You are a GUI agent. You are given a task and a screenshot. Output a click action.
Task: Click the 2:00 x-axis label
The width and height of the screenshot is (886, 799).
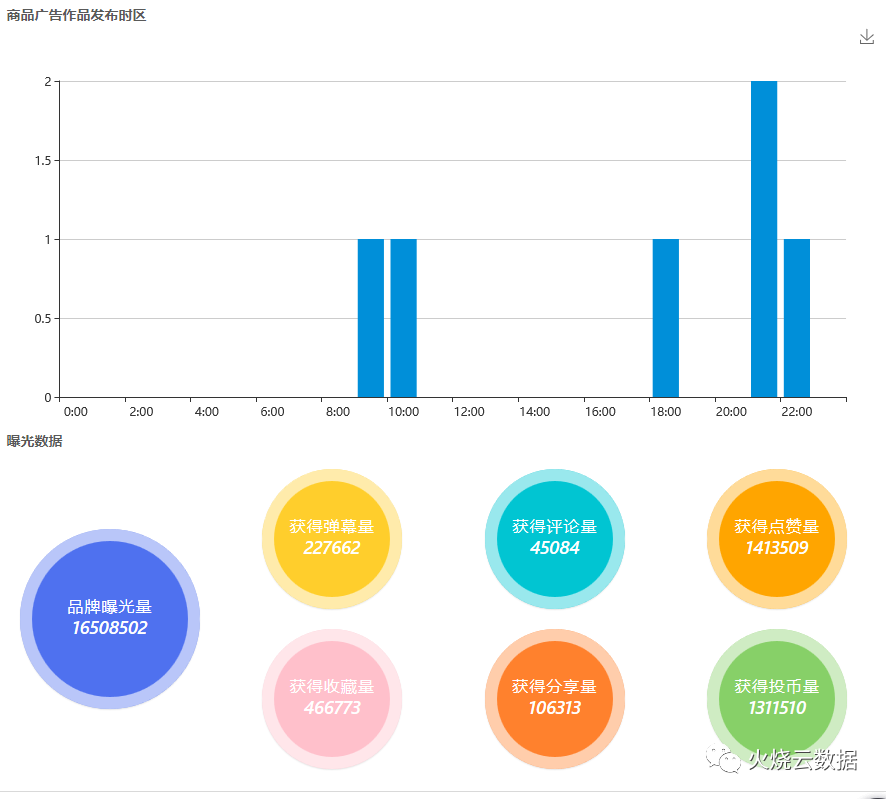[141, 412]
